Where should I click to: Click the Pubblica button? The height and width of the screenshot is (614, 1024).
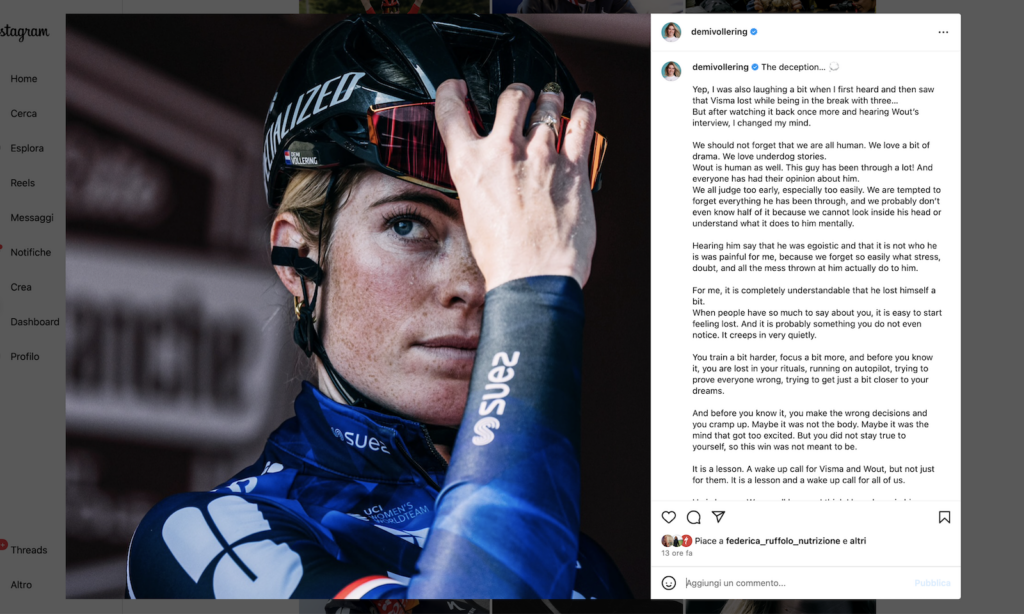point(933,583)
